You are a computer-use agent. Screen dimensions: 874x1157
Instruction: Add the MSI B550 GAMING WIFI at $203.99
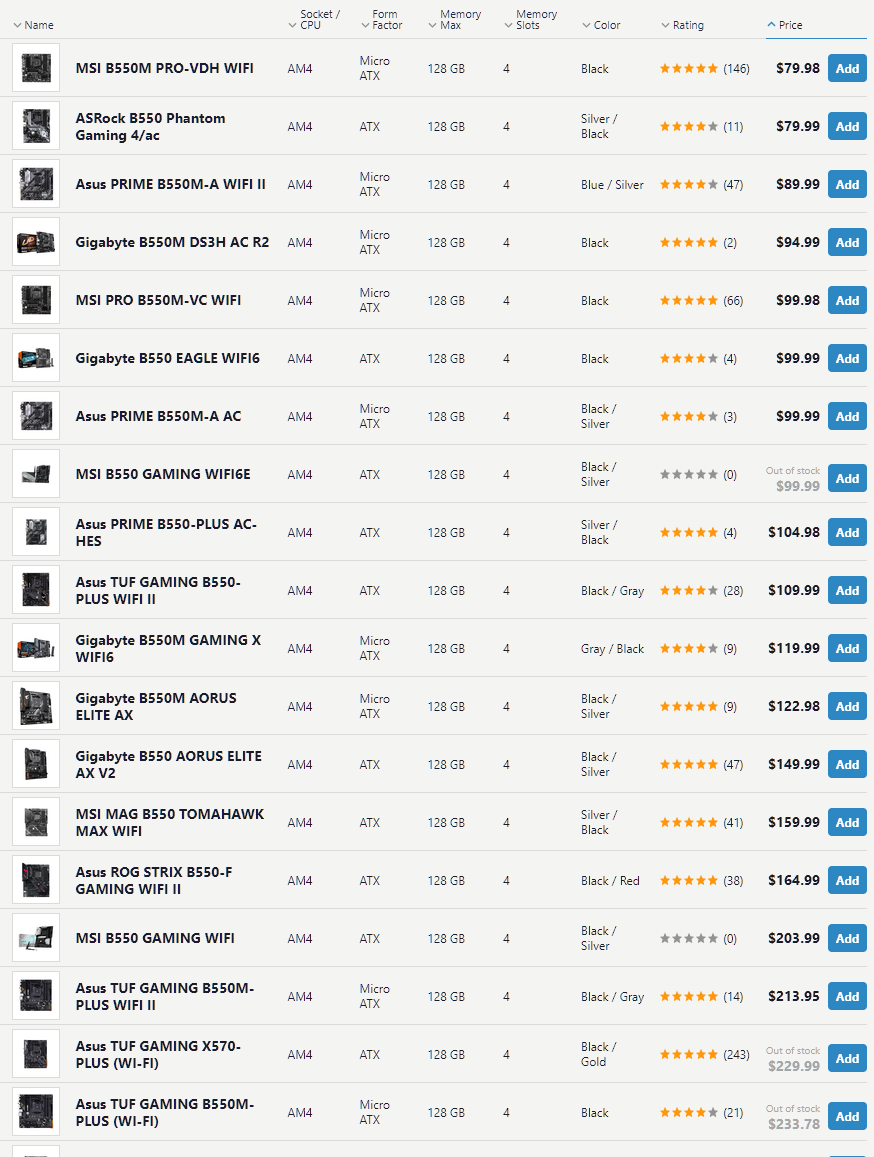[847, 939]
